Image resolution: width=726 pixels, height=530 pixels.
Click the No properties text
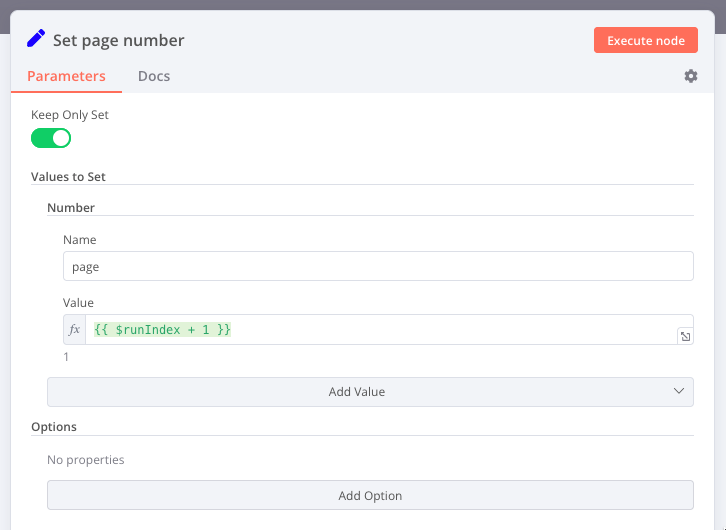coord(86,460)
